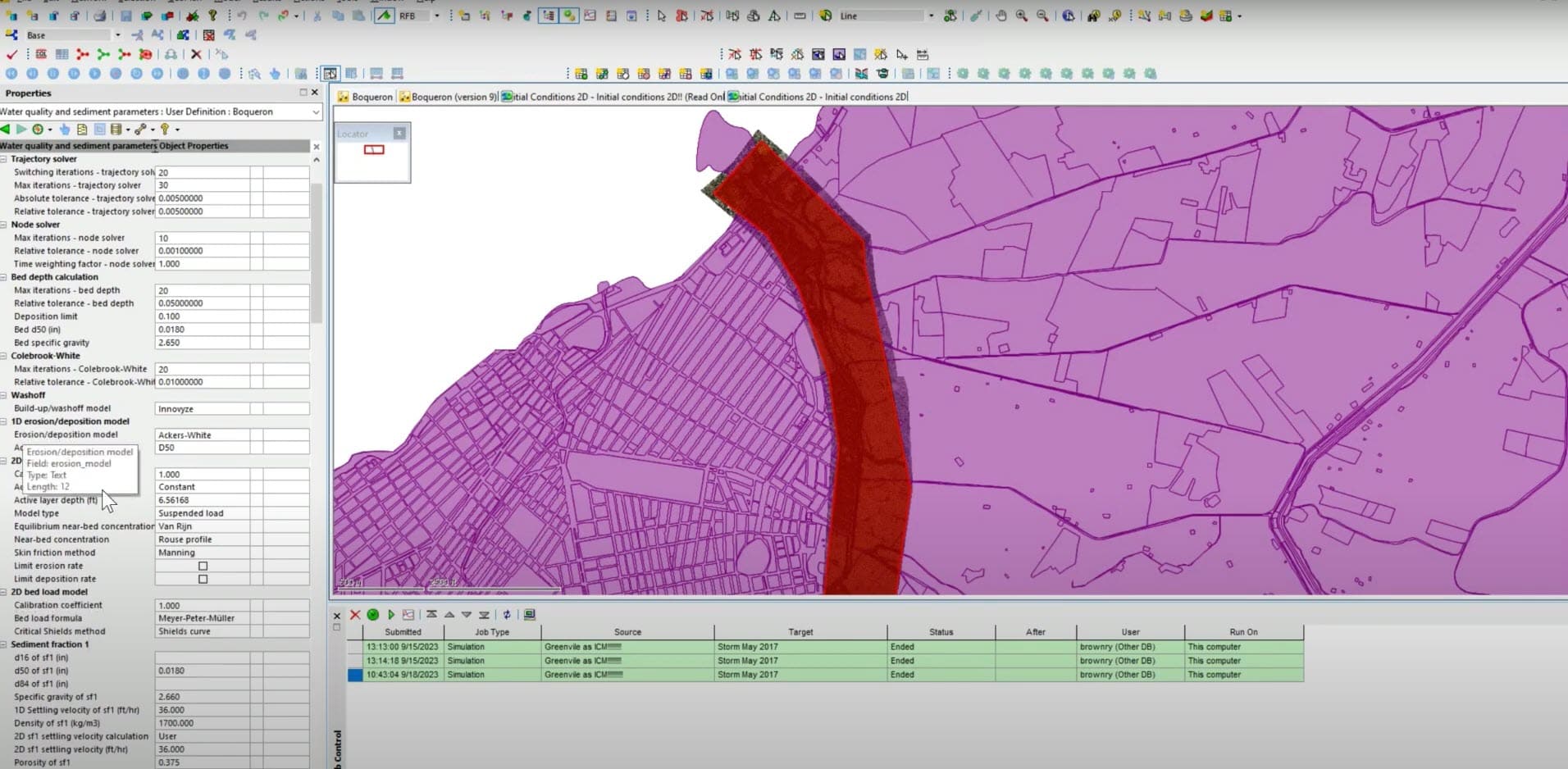Enable the Limit erosion rate checkbox
Viewport: 1568px width, 769px height.
[x=202, y=566]
